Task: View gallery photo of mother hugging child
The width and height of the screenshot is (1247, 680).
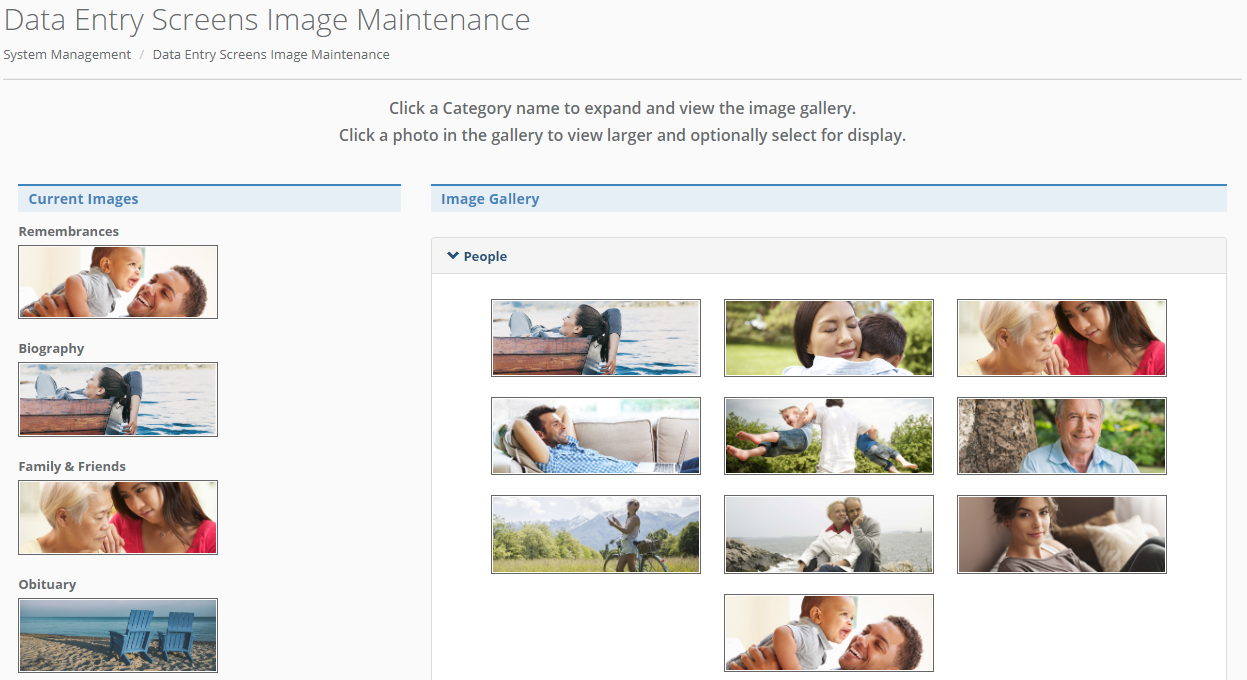Action: click(829, 338)
